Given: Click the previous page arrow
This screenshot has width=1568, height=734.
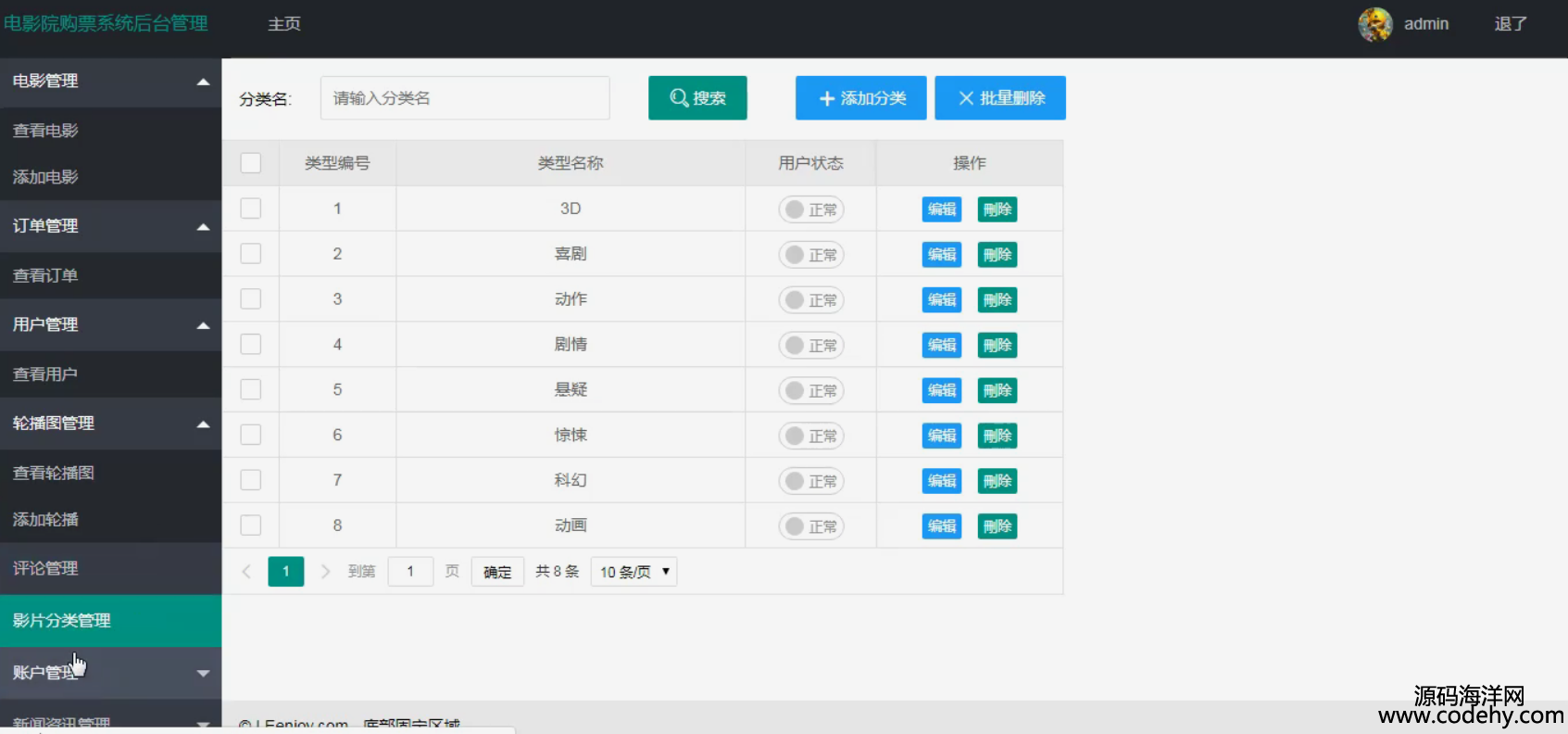Looking at the screenshot, I should [246, 572].
